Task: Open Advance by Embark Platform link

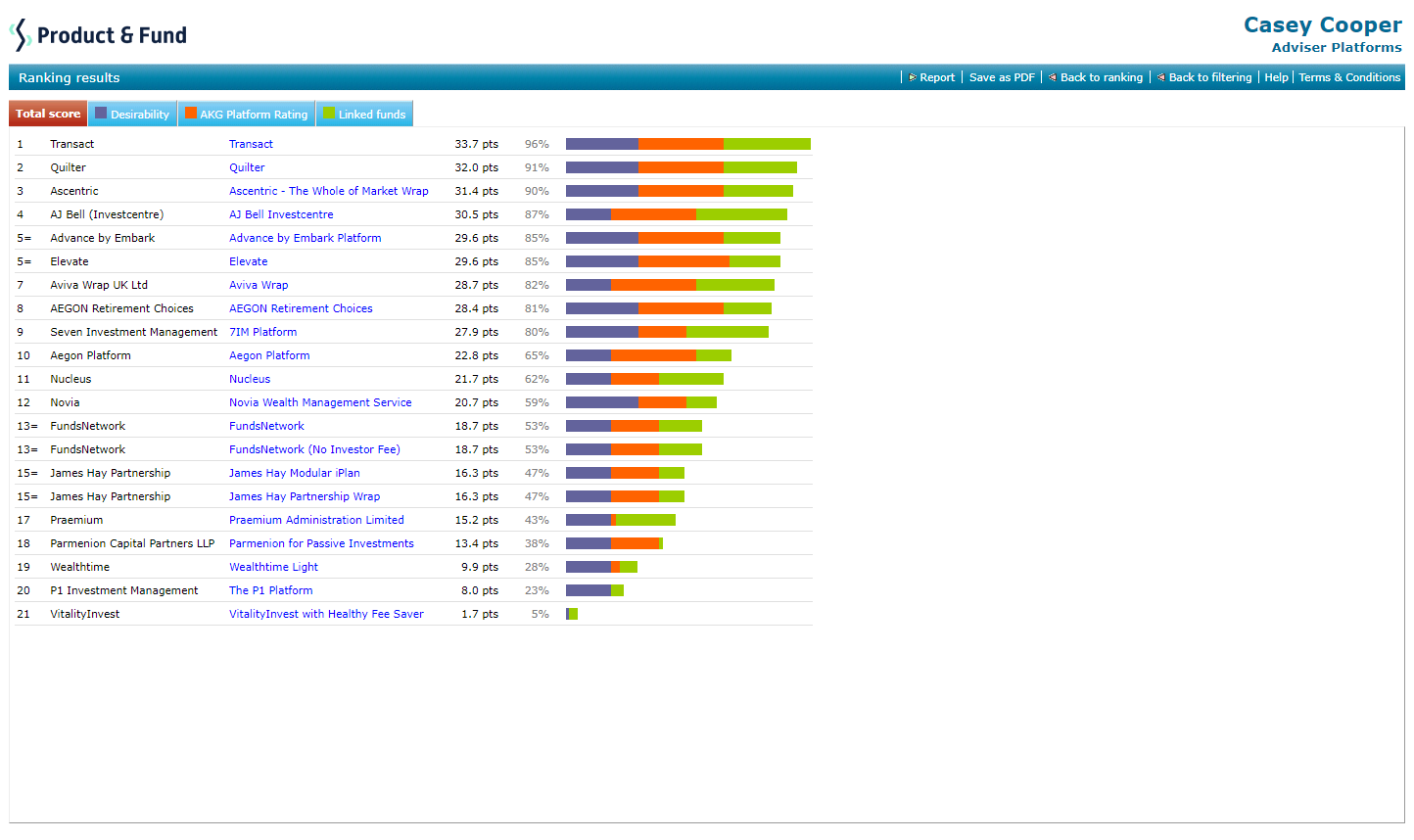Action: pyautogui.click(x=306, y=238)
